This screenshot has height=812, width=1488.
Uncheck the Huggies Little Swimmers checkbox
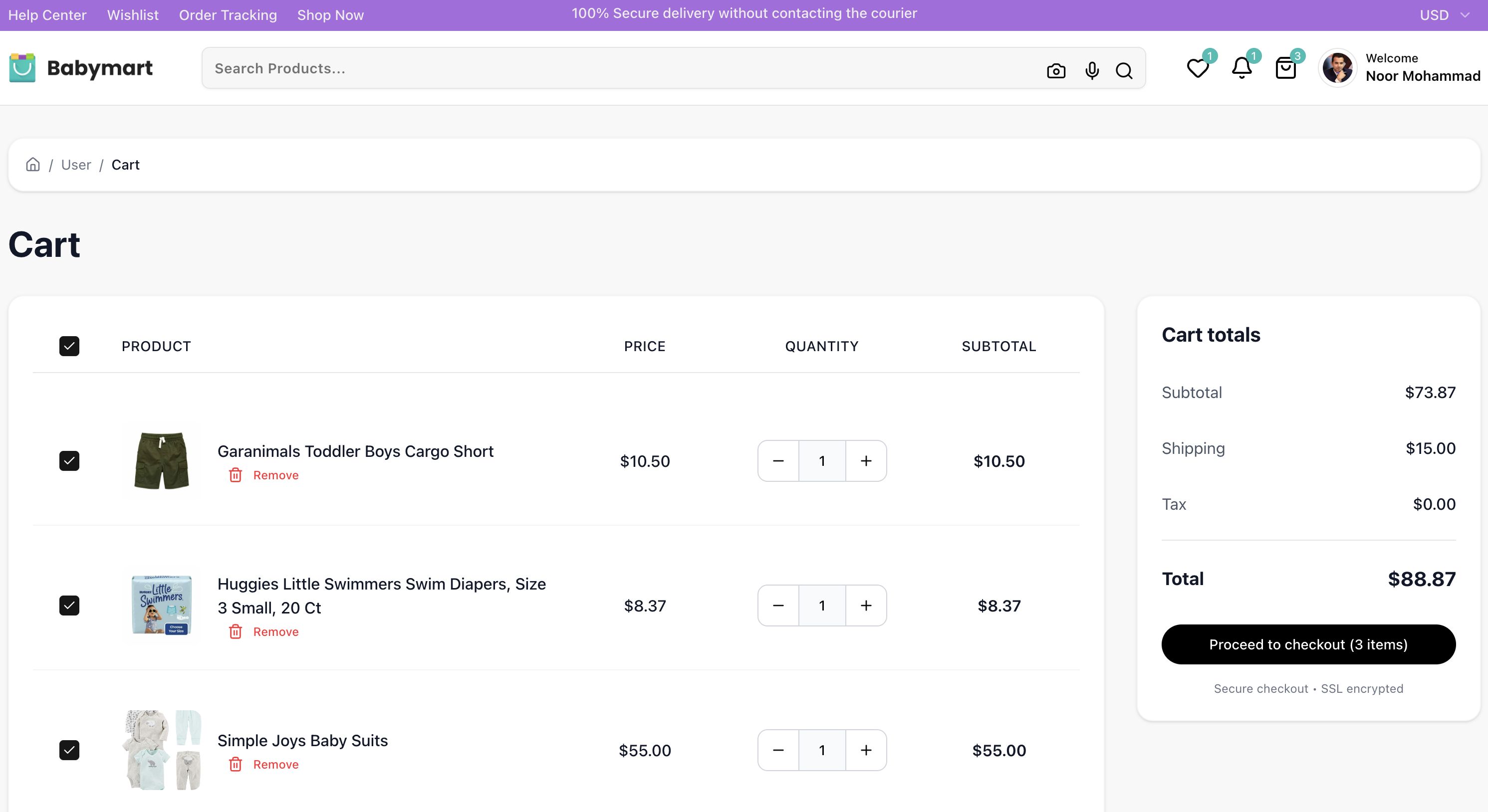pyautogui.click(x=69, y=605)
